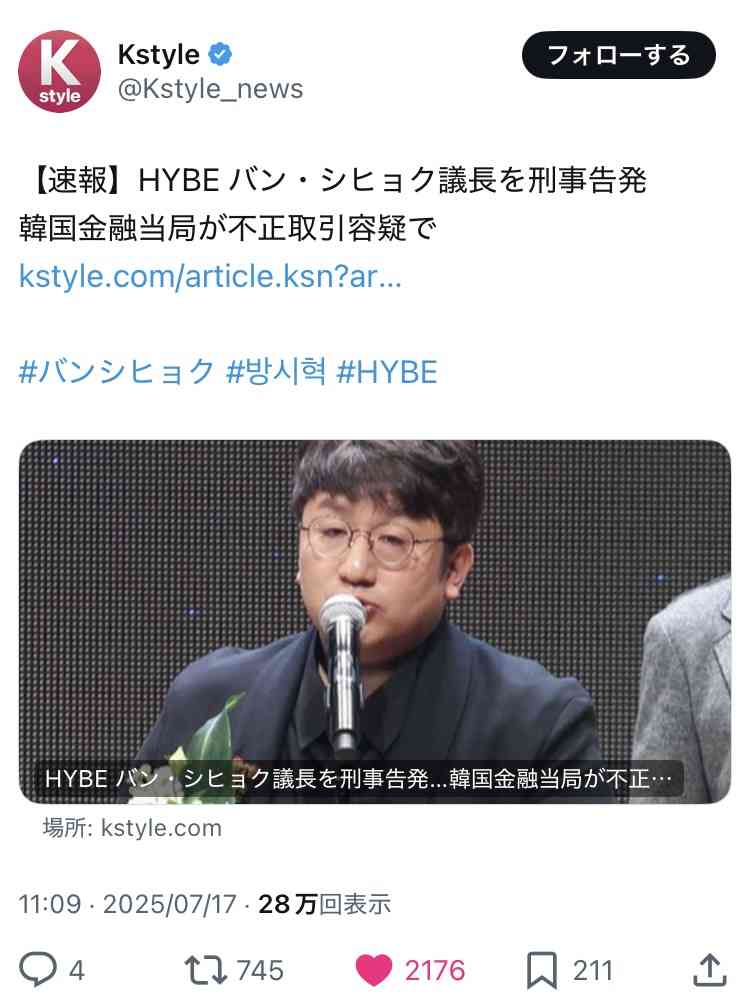Image resolution: width=750 pixels, height=1003 pixels.
Task: Follow Kstyle with フォローする button
Action: pos(619,55)
